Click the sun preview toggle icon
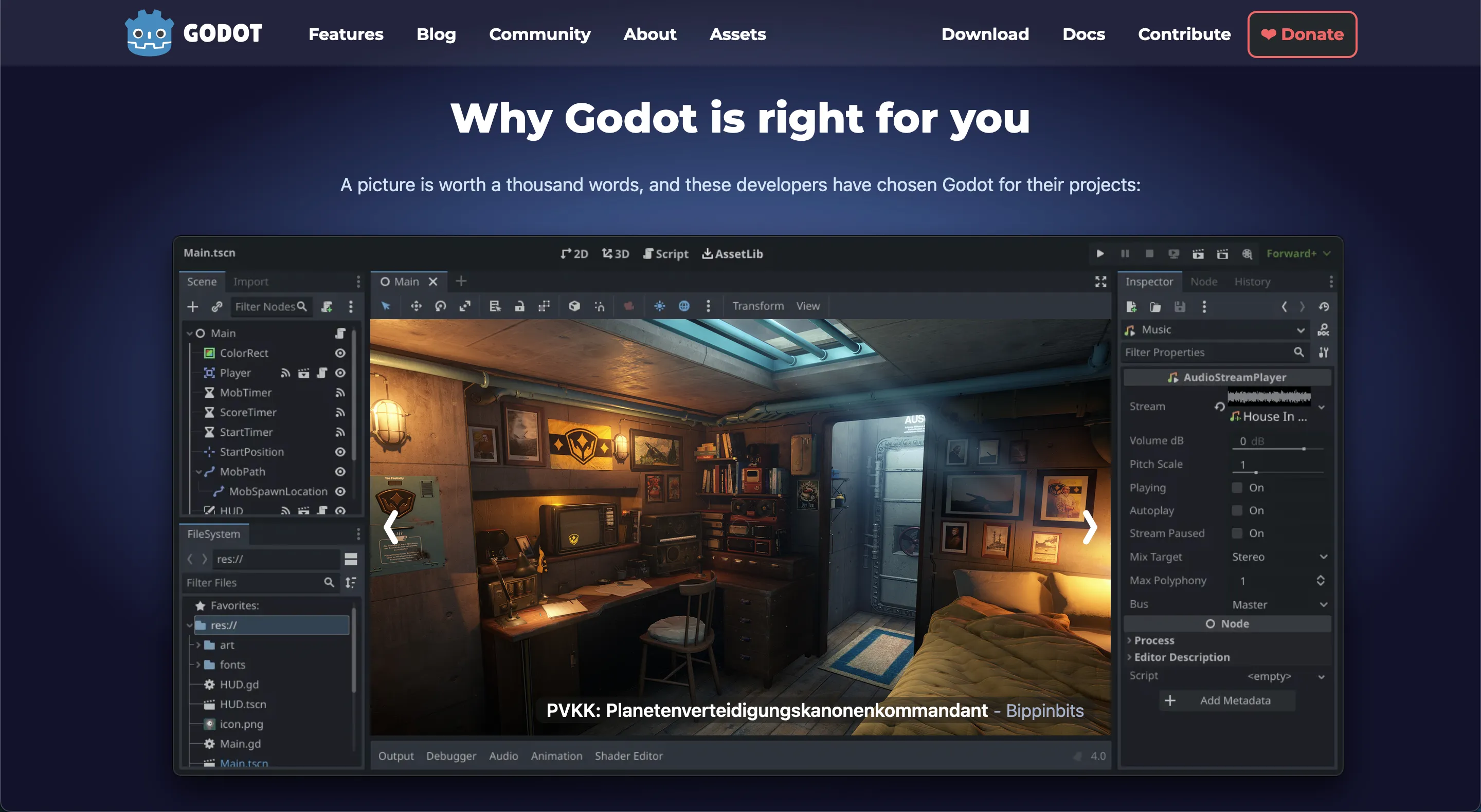Screen dimensions: 1481x812 (659, 306)
